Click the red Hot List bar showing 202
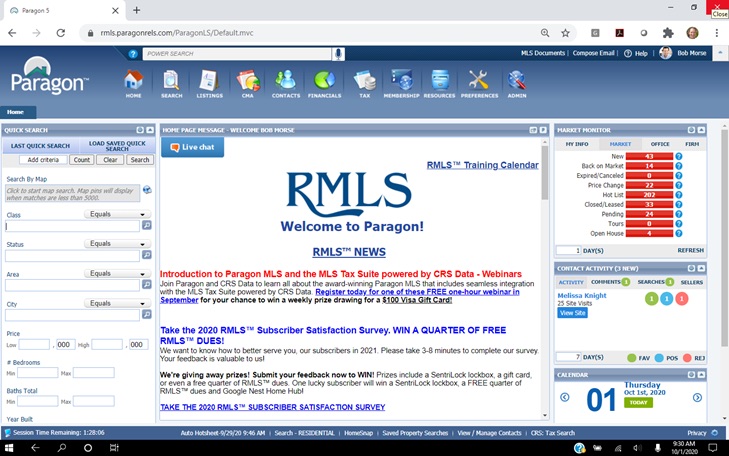Screen dimensions: 729x456 (x=649, y=195)
